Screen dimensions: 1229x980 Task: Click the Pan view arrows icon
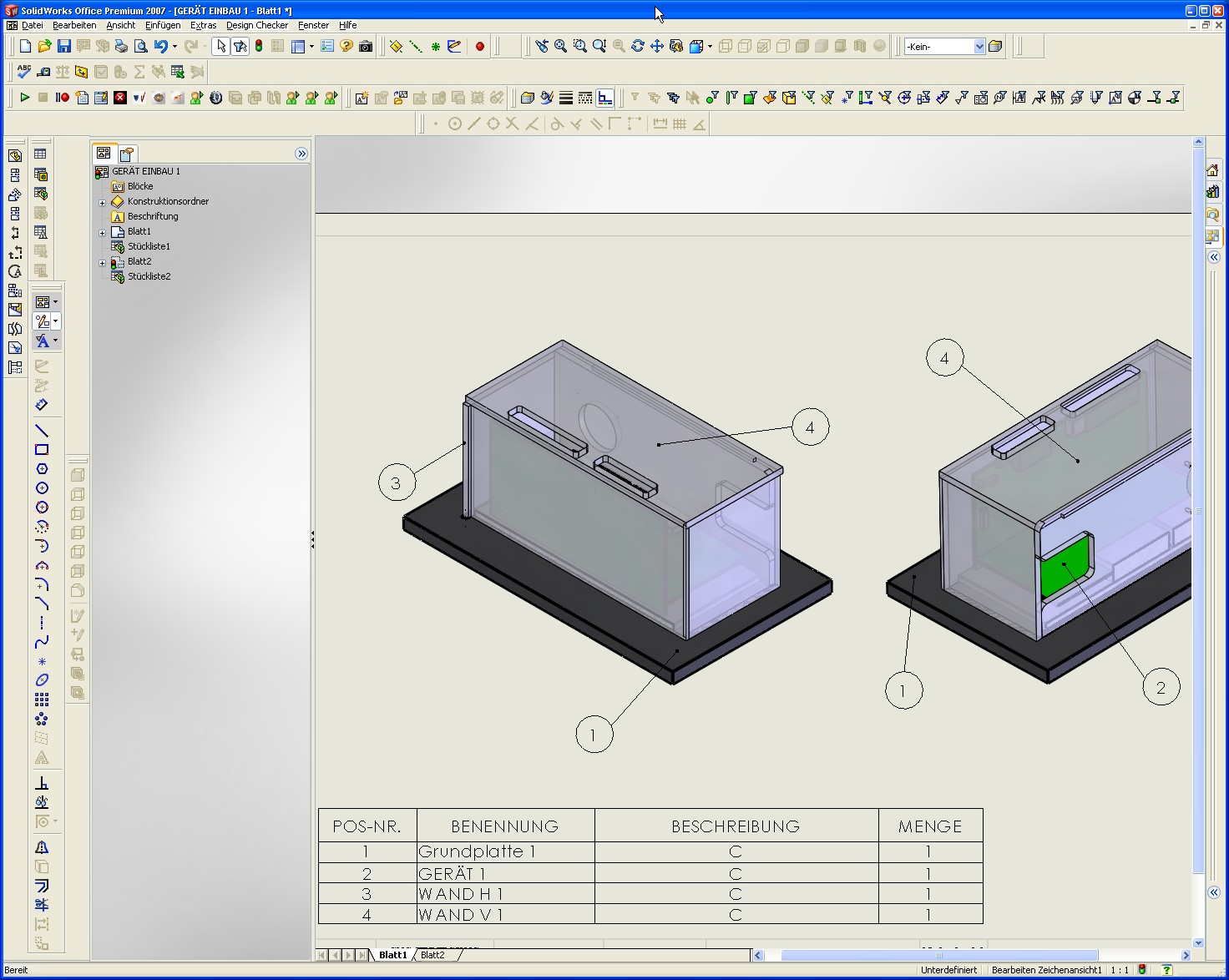657,47
